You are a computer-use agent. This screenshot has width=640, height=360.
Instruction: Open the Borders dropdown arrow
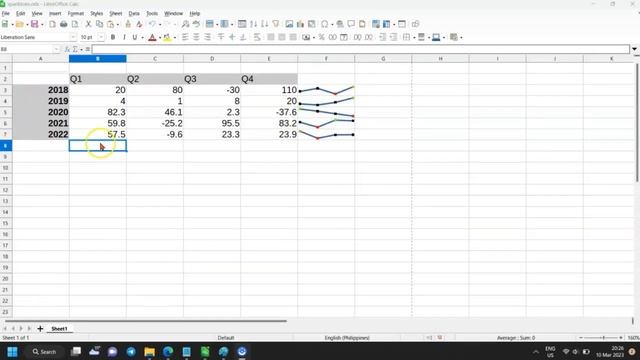pos(414,38)
